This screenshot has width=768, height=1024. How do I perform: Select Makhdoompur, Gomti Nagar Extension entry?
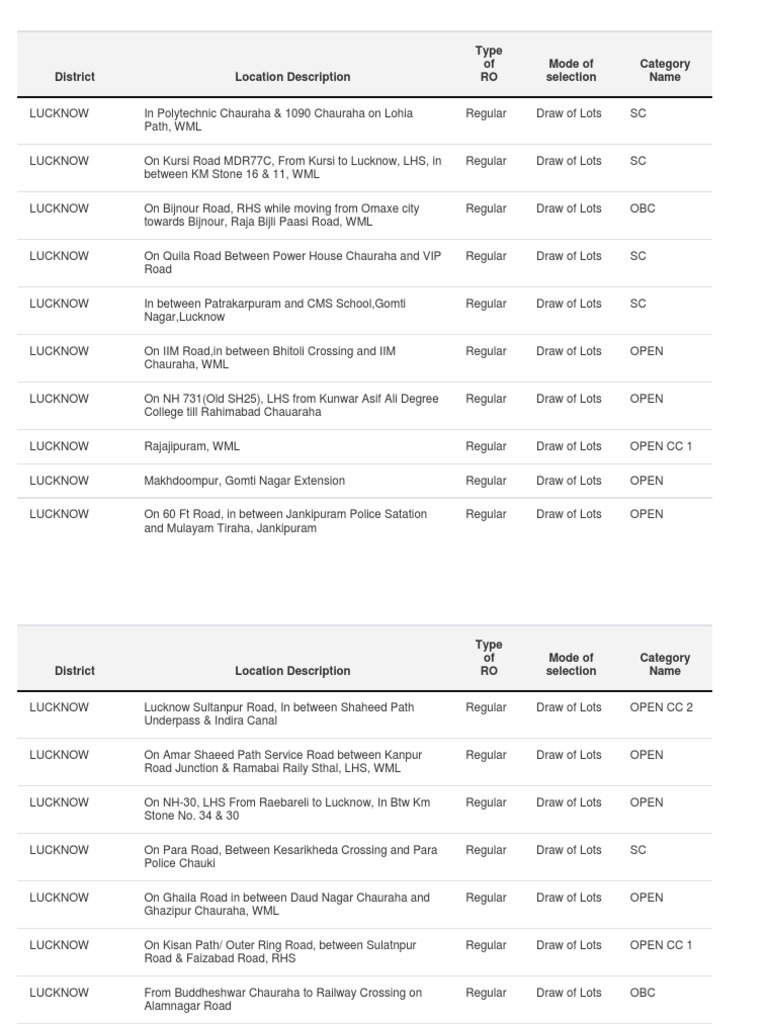tap(244, 481)
